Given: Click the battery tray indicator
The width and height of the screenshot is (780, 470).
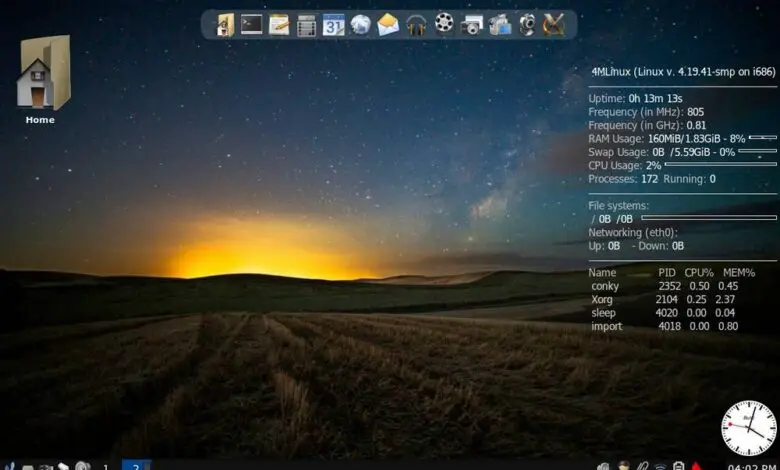Looking at the screenshot, I should pos(679,466).
